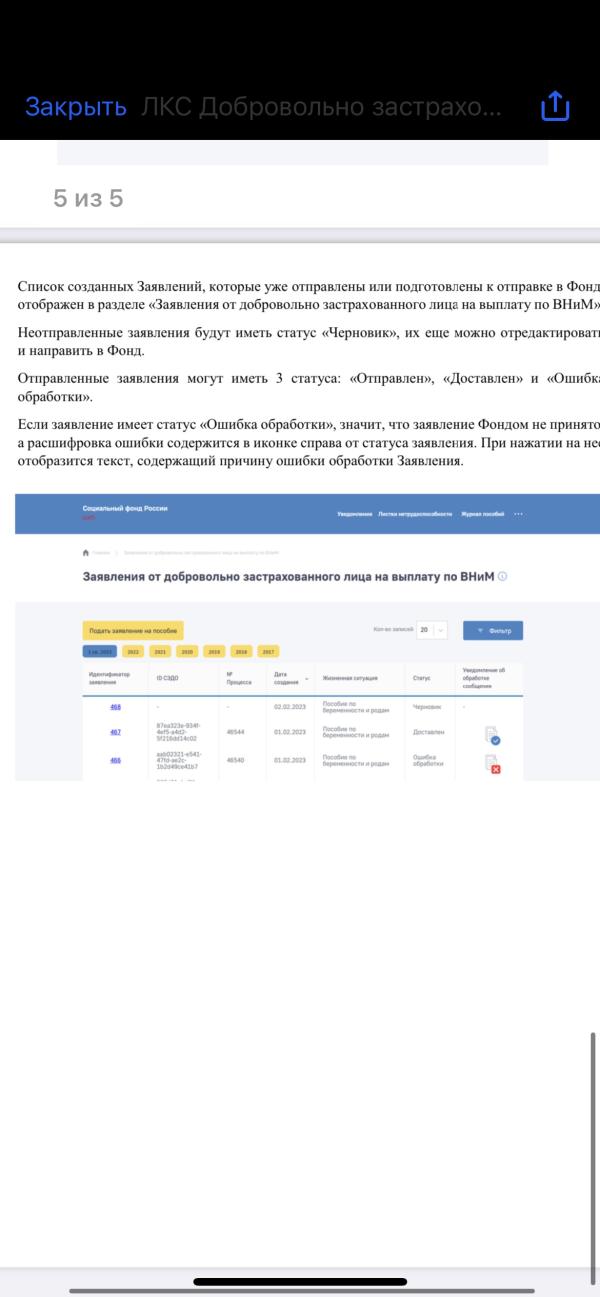Image resolution: width=600 pixels, height=1297 pixels.
Task: Click the info icon next to ВНиМ heading
Action: point(503,576)
